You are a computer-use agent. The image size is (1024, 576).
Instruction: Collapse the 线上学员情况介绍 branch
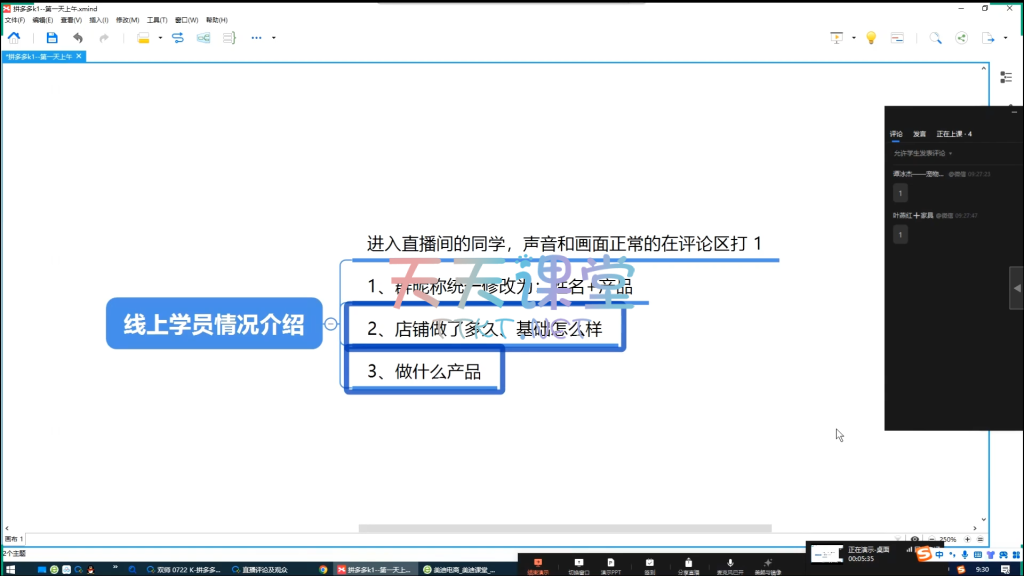point(330,323)
